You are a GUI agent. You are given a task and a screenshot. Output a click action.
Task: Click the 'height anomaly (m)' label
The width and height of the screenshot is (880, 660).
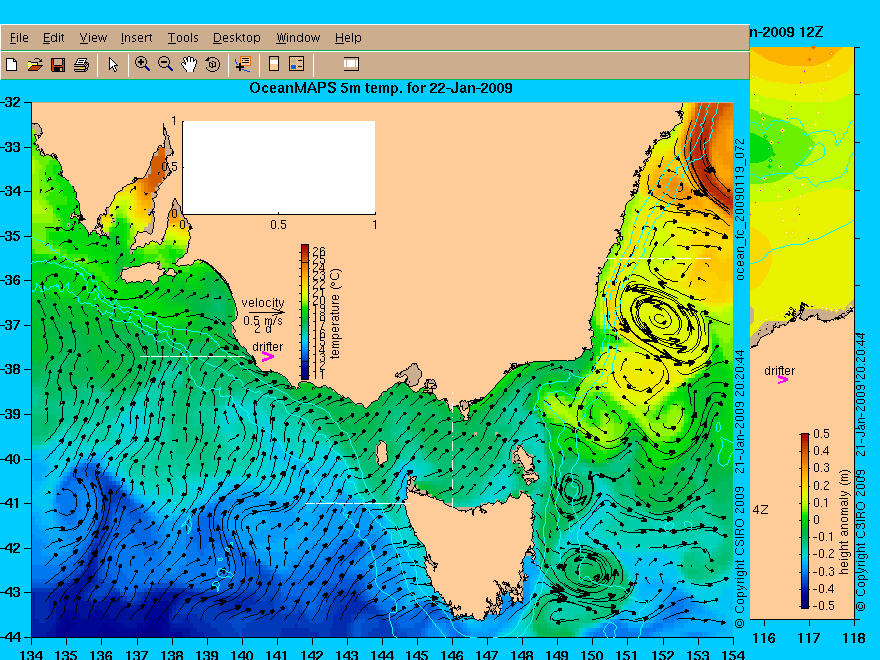844,522
